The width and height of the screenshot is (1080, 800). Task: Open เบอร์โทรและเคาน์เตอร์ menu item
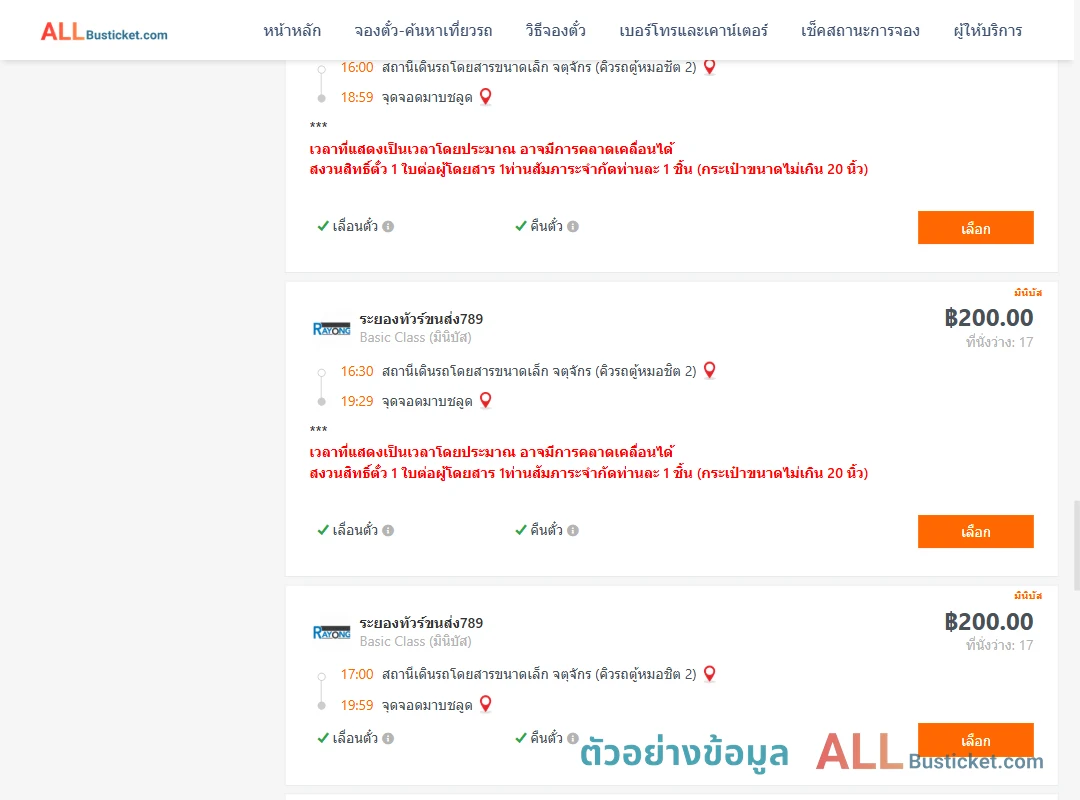693,31
